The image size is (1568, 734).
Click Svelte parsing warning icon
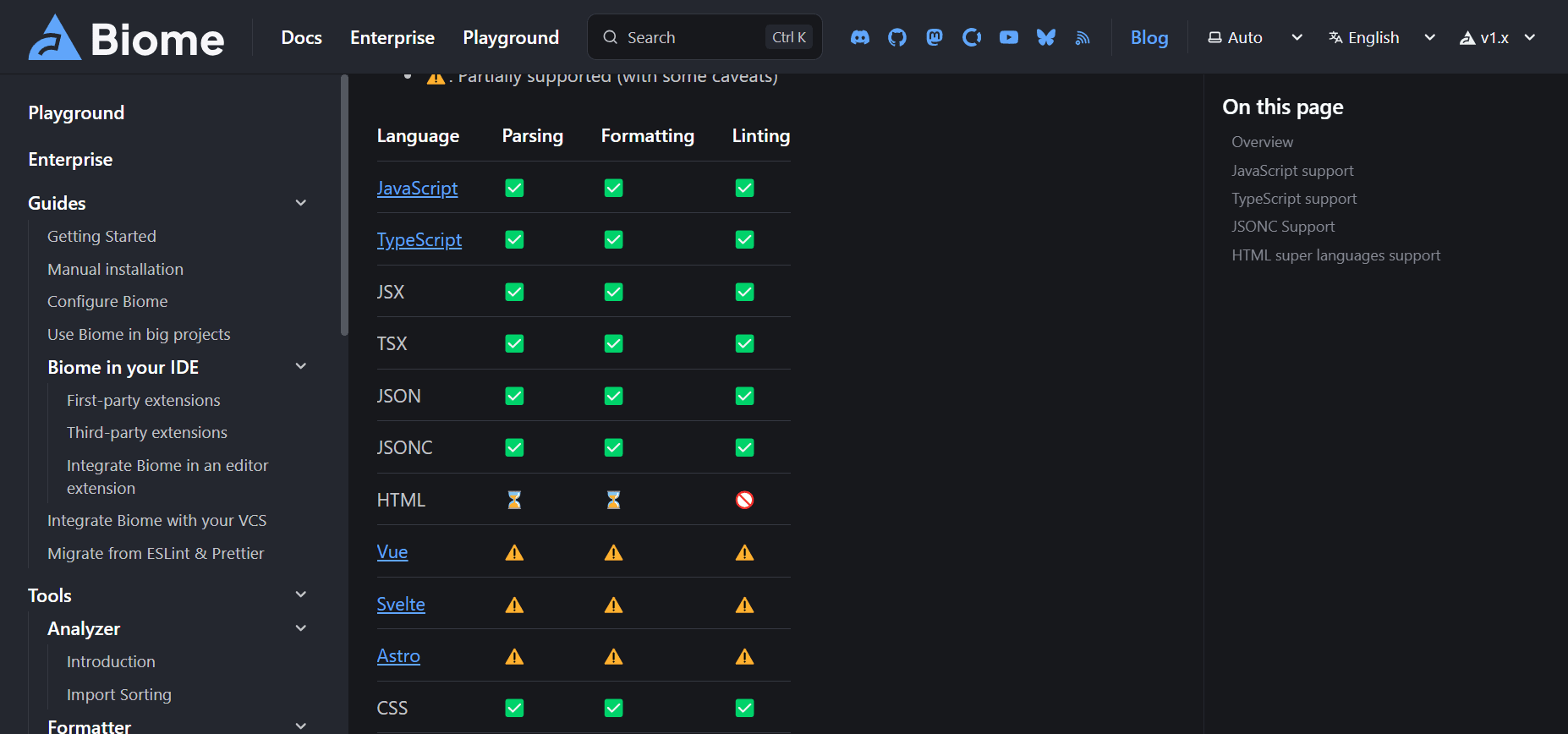(514, 605)
